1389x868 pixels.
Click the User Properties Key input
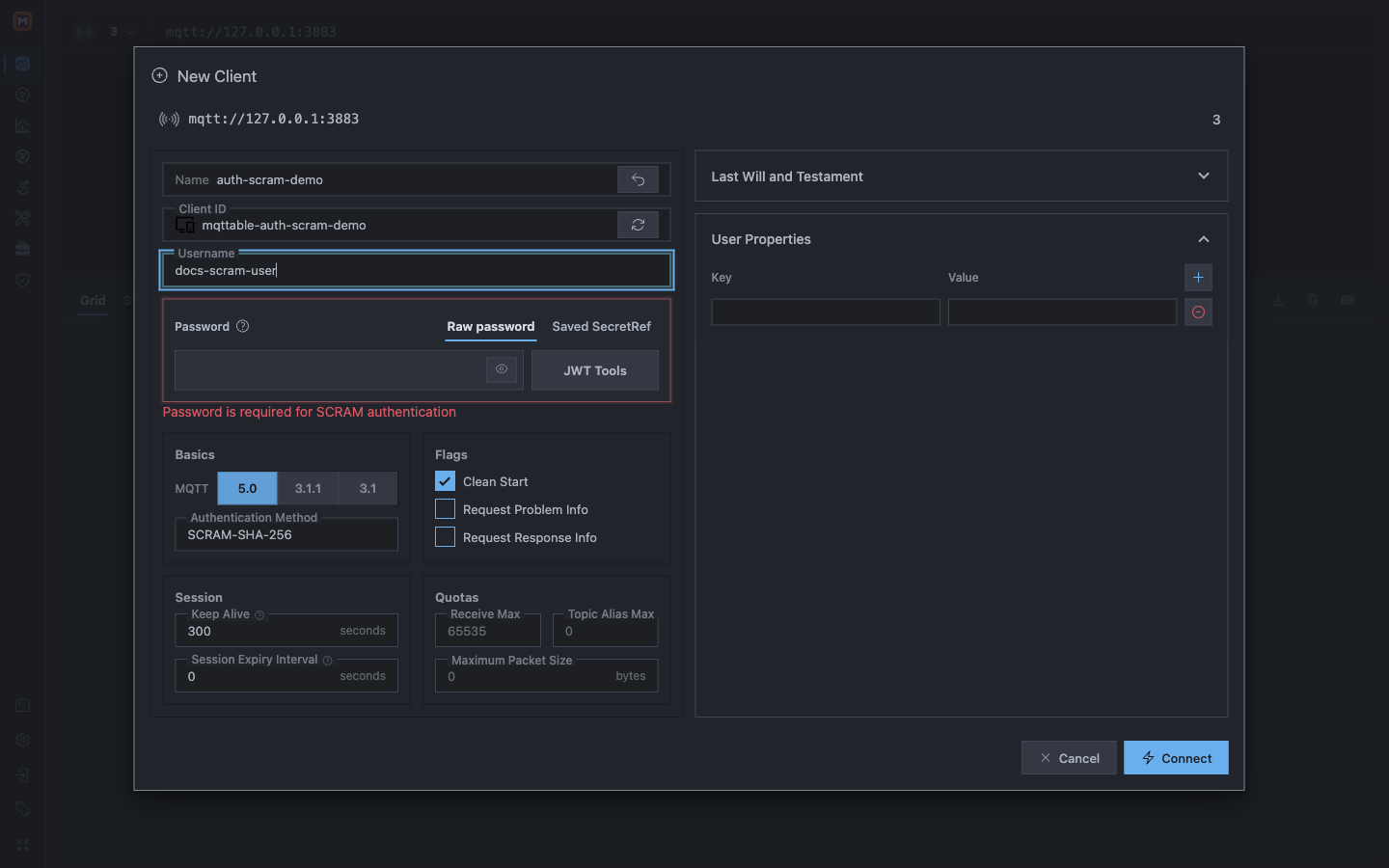[x=826, y=312]
